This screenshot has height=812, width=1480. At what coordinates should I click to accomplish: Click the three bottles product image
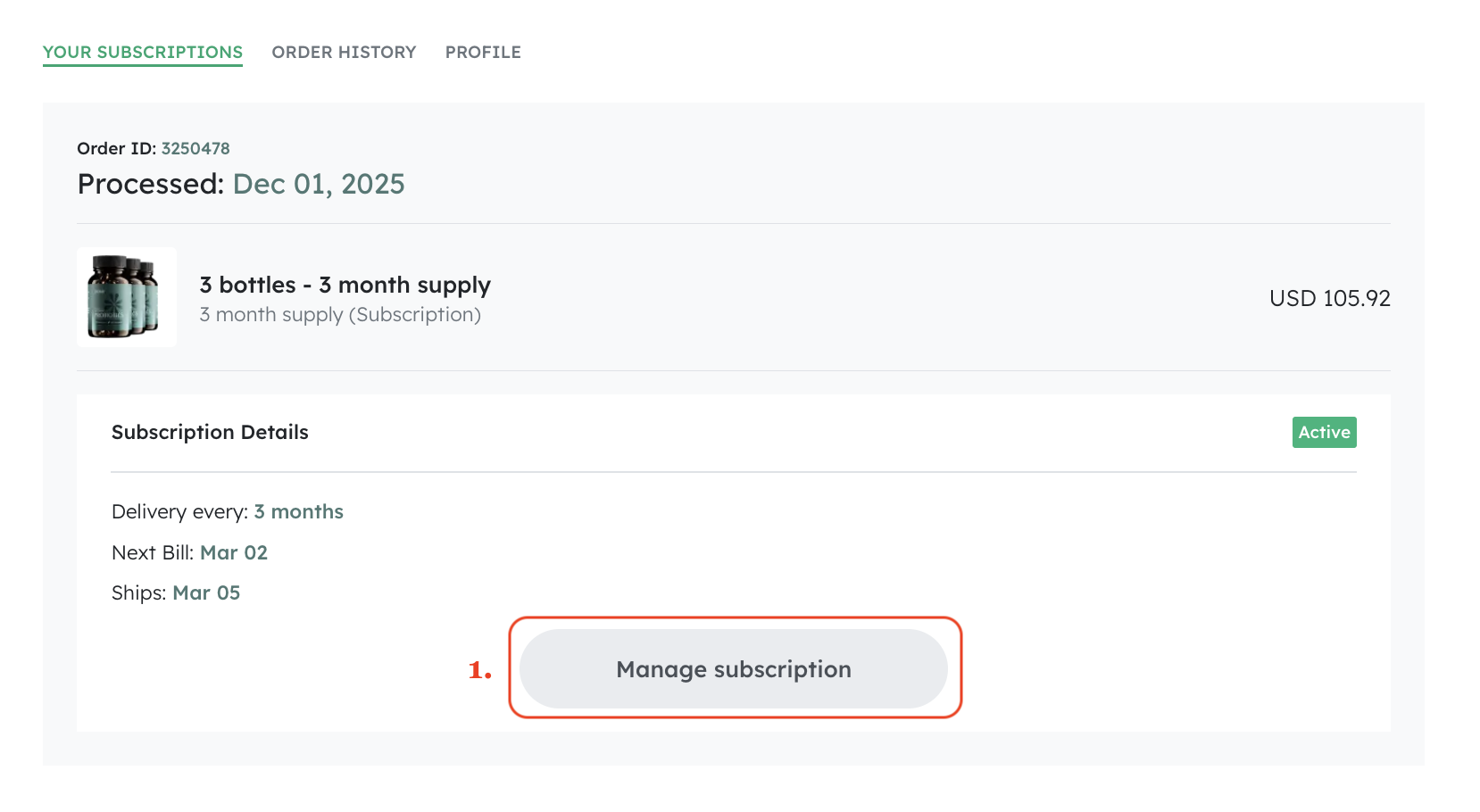(x=126, y=297)
